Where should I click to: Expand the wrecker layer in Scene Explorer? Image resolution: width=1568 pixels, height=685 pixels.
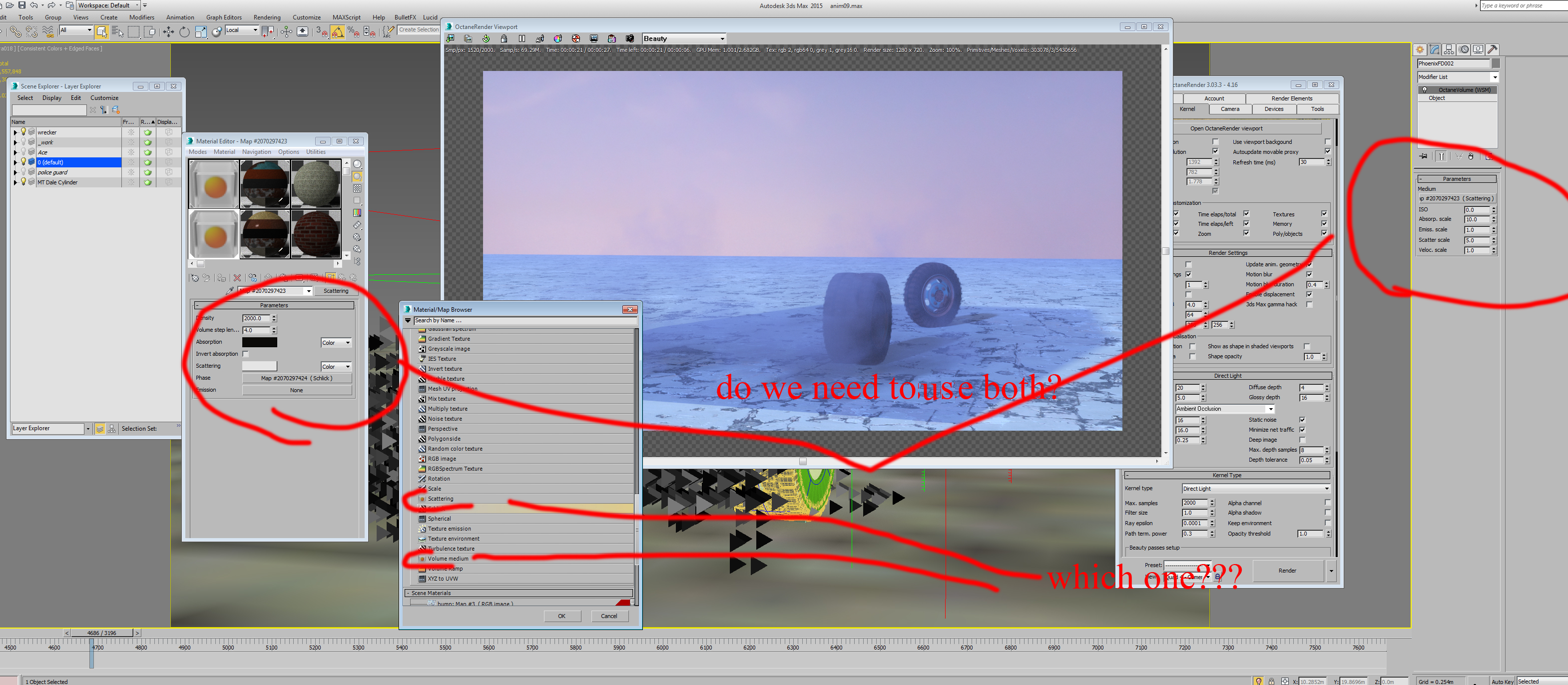pyautogui.click(x=15, y=132)
